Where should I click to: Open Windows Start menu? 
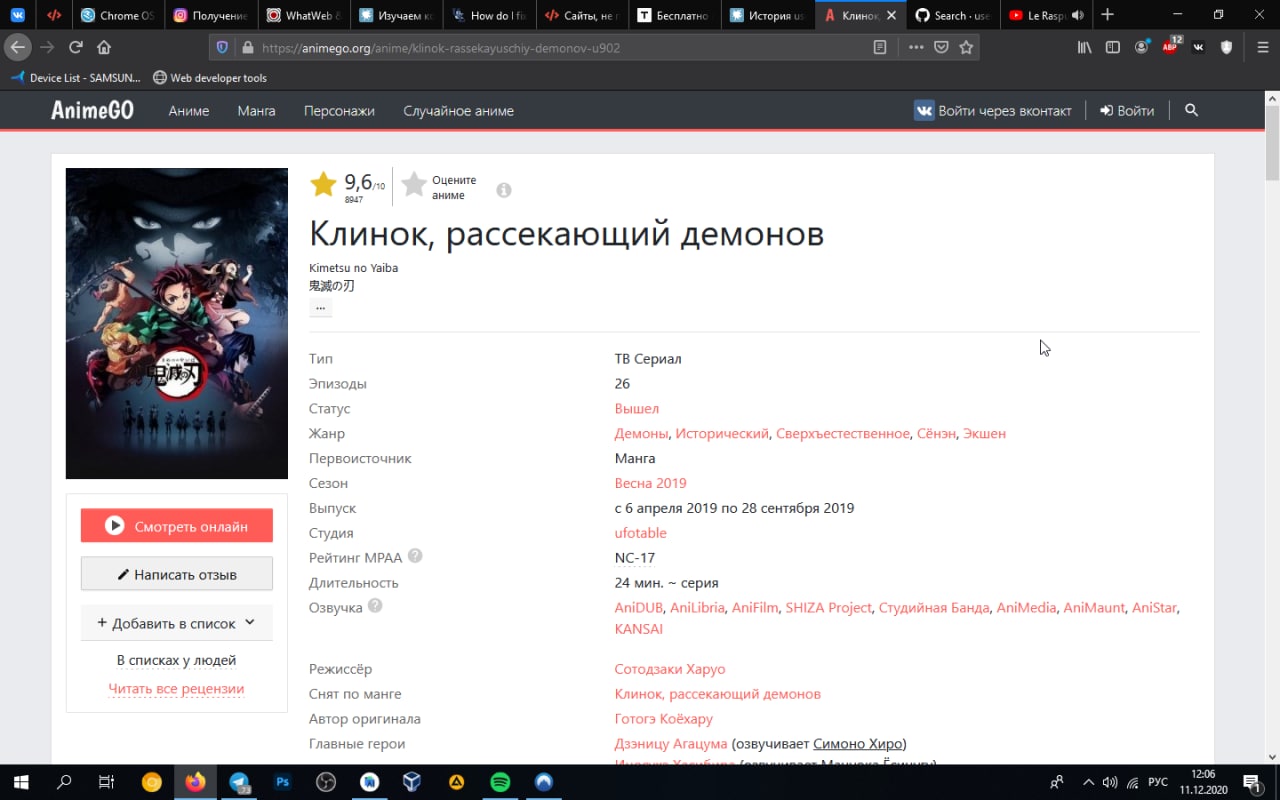coord(20,782)
